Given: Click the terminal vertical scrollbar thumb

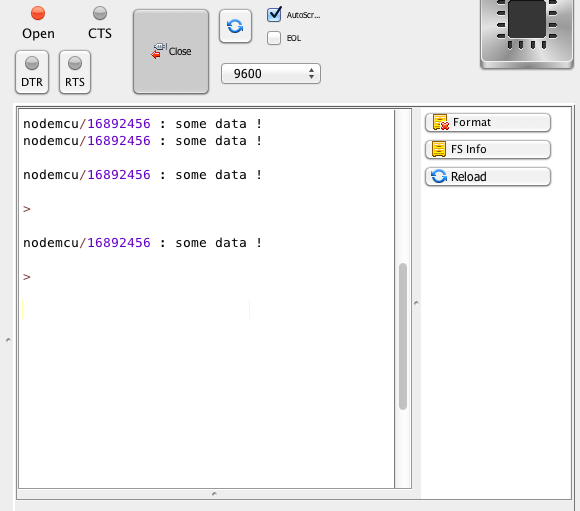Looking at the screenshot, I should click(403, 336).
